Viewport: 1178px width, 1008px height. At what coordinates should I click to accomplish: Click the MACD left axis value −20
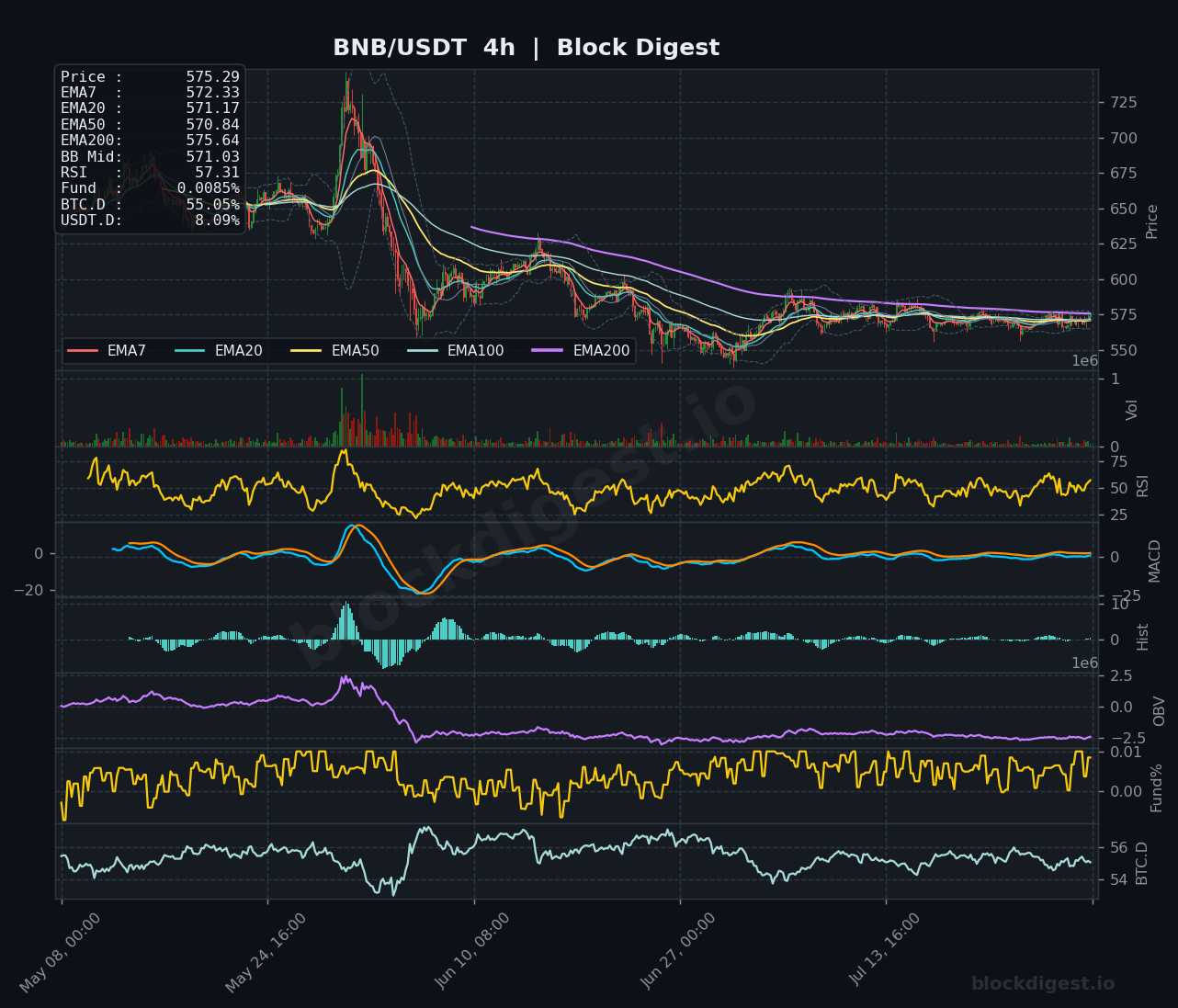coord(28,591)
